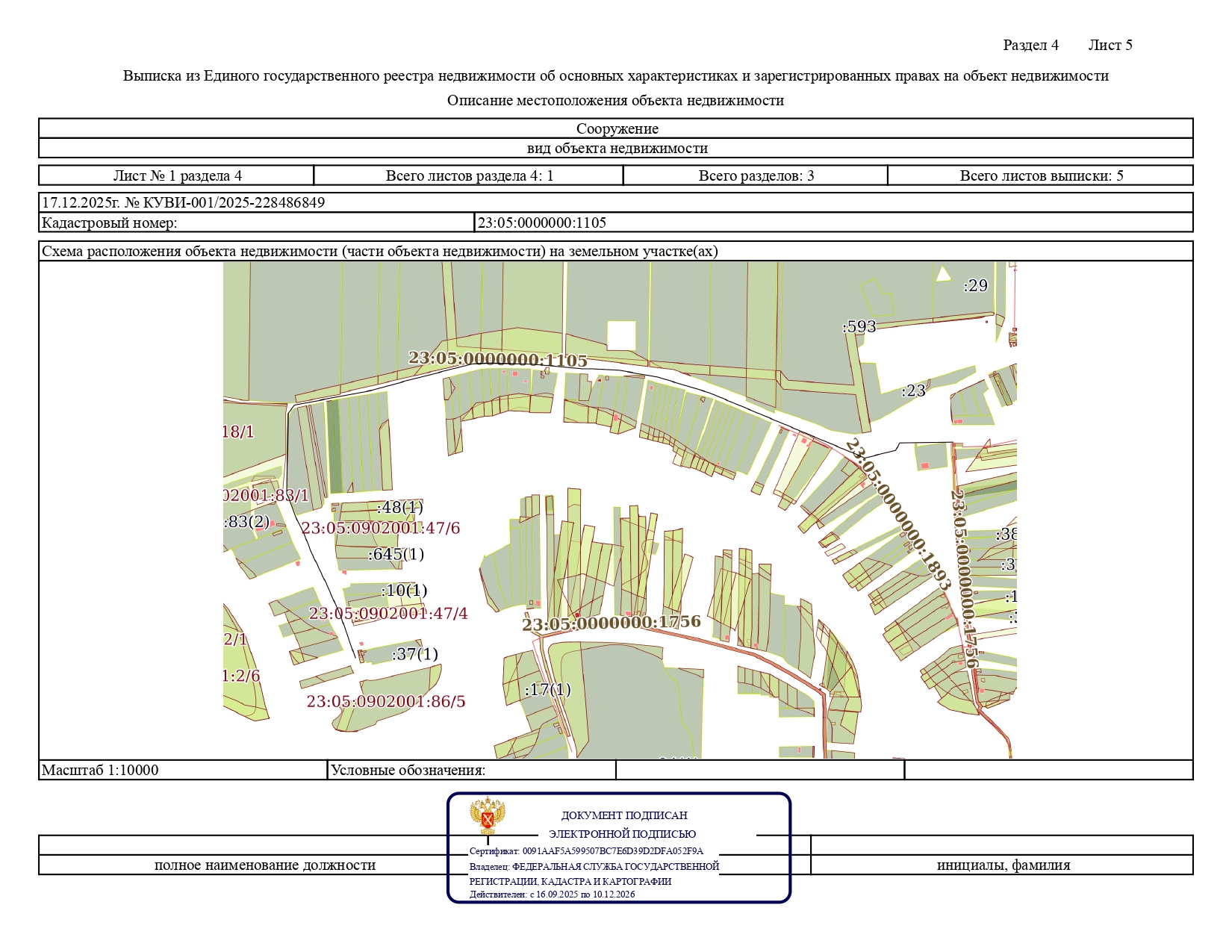The height and width of the screenshot is (952, 1232).
Task: Click parcel label ':593'
Action: pos(859,326)
